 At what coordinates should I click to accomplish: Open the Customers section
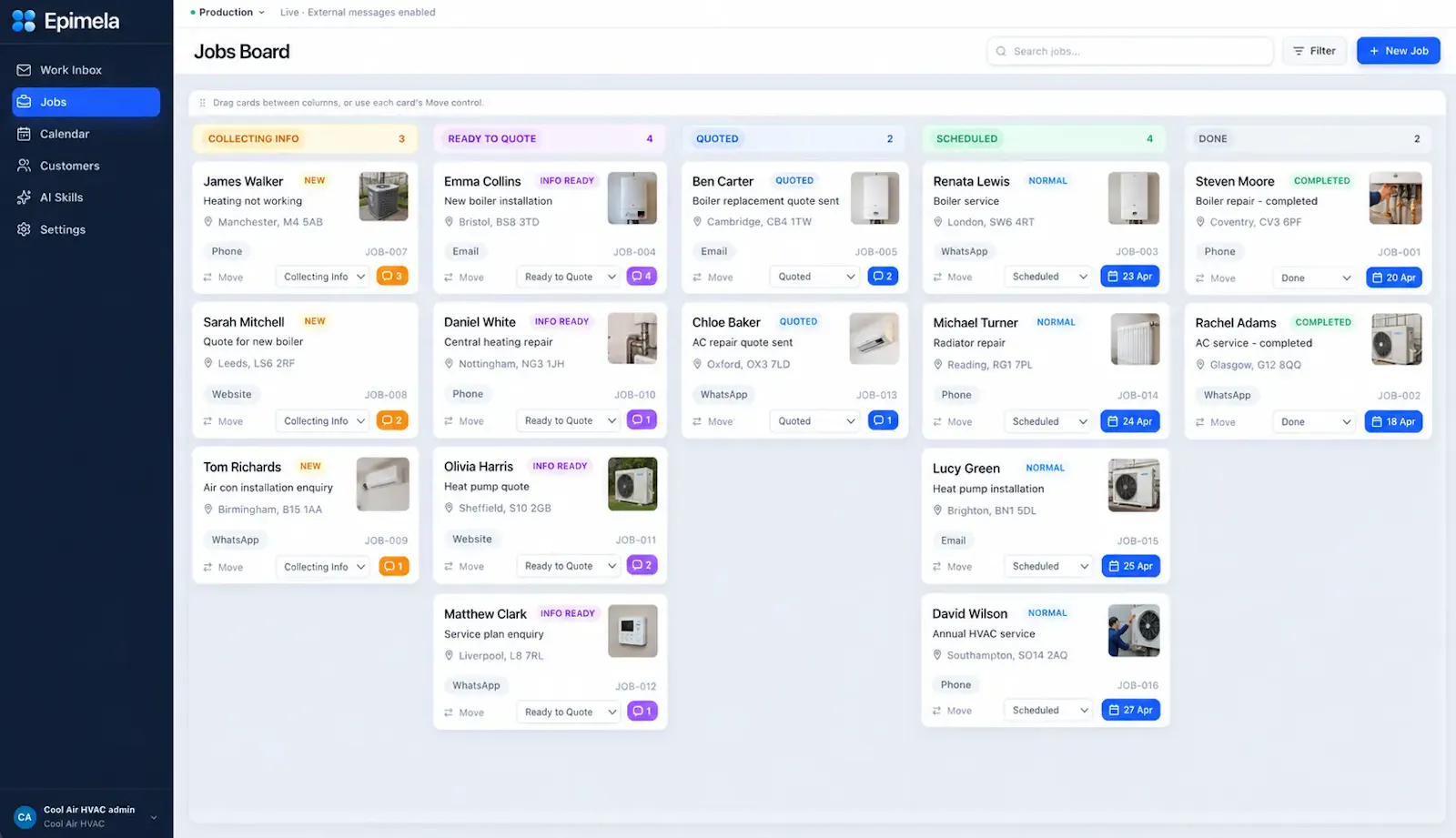[86, 166]
